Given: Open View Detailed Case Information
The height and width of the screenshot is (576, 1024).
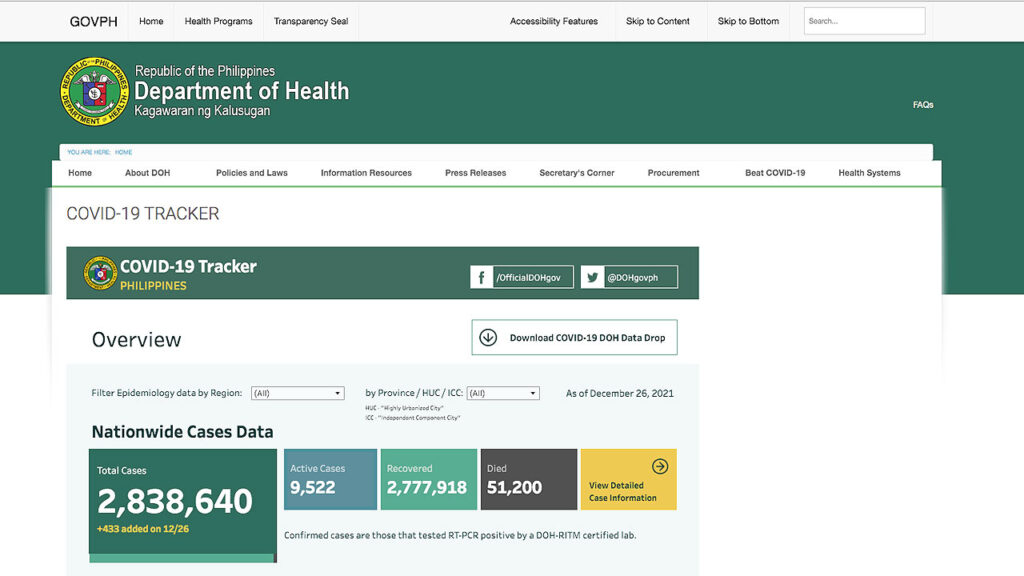Looking at the screenshot, I should 628,479.
